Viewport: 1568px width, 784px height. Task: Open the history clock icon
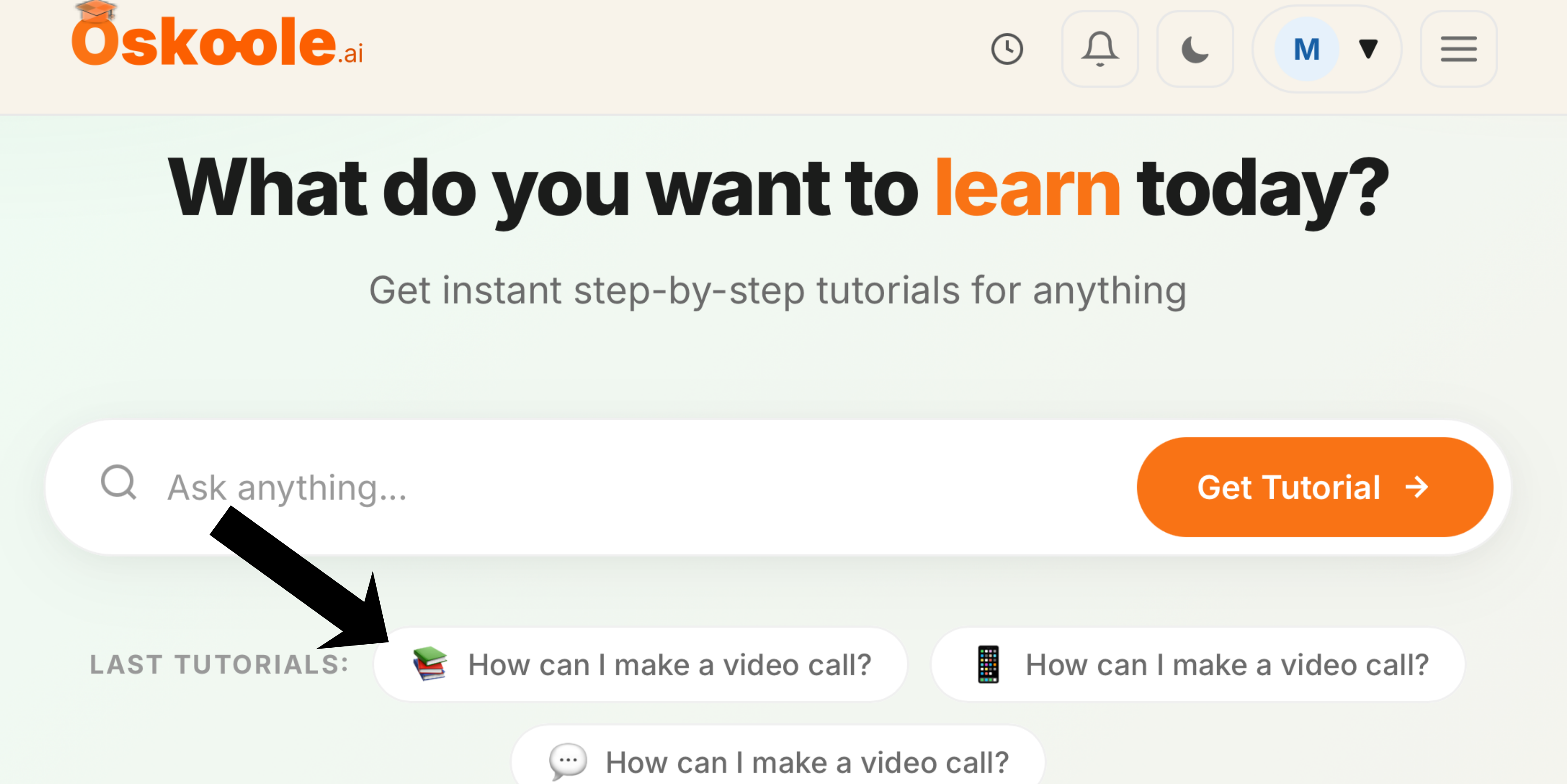[1007, 49]
